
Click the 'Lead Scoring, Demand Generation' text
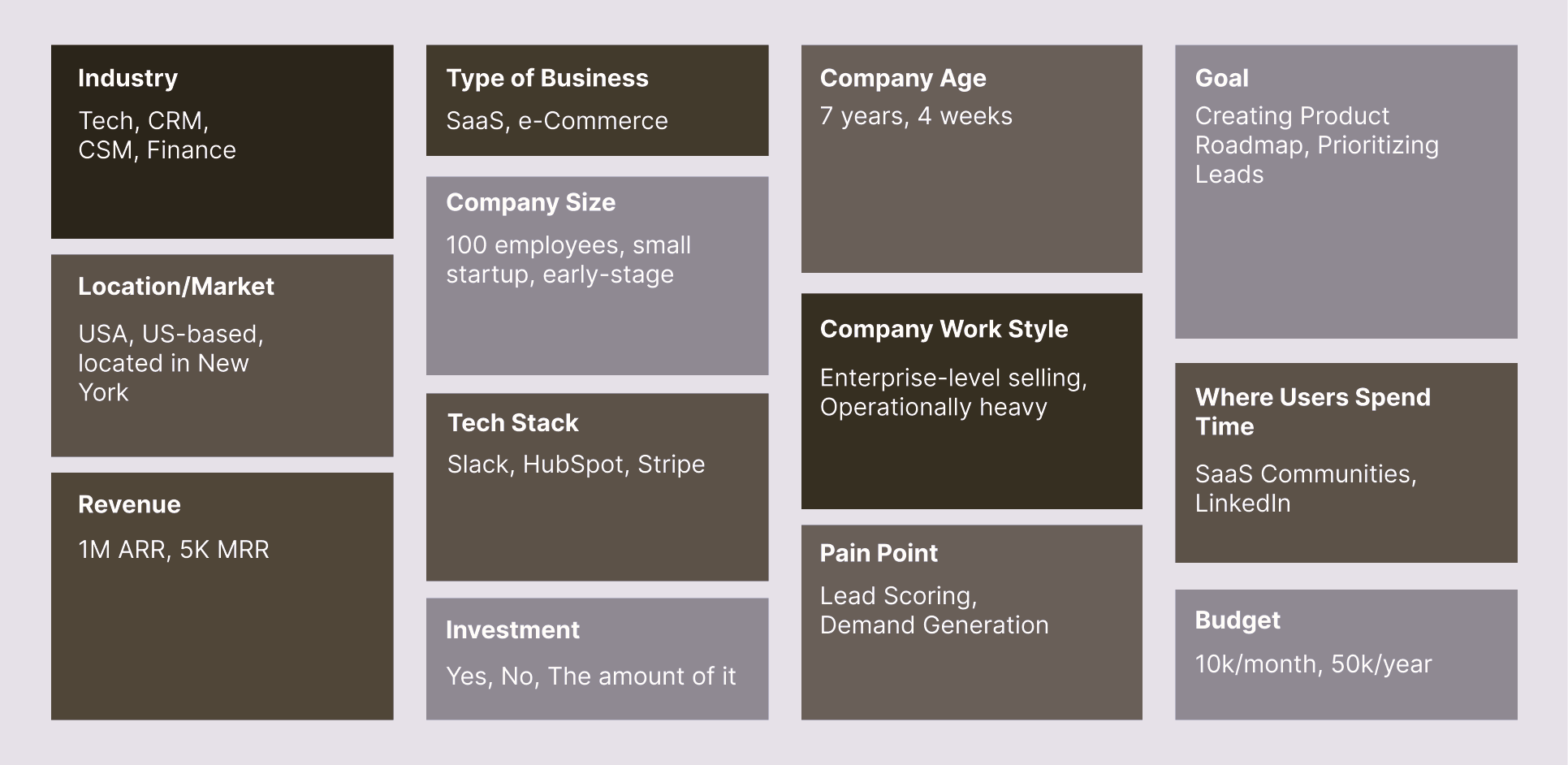coord(934,611)
